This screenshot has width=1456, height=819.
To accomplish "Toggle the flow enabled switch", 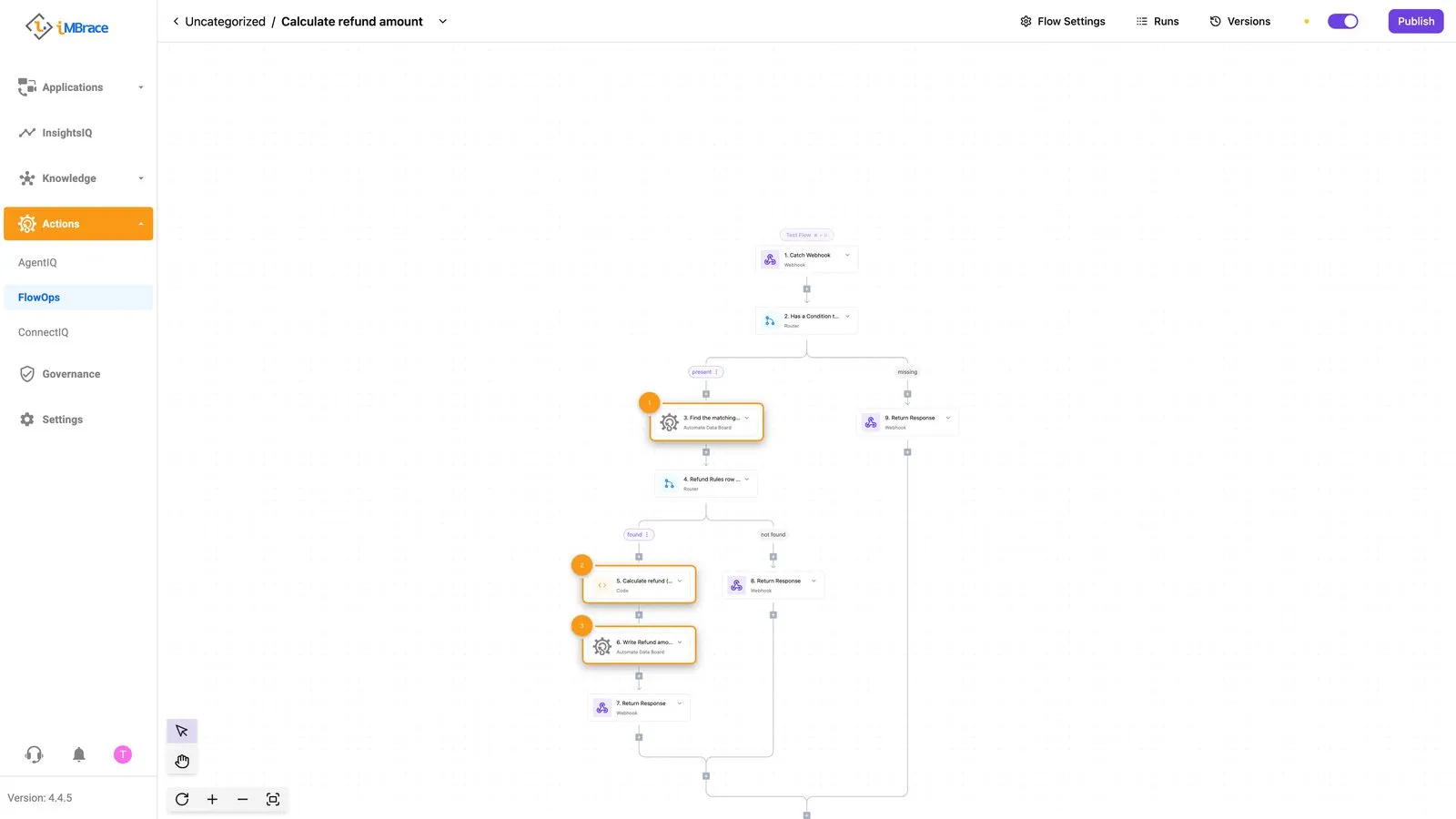I will pyautogui.click(x=1342, y=21).
